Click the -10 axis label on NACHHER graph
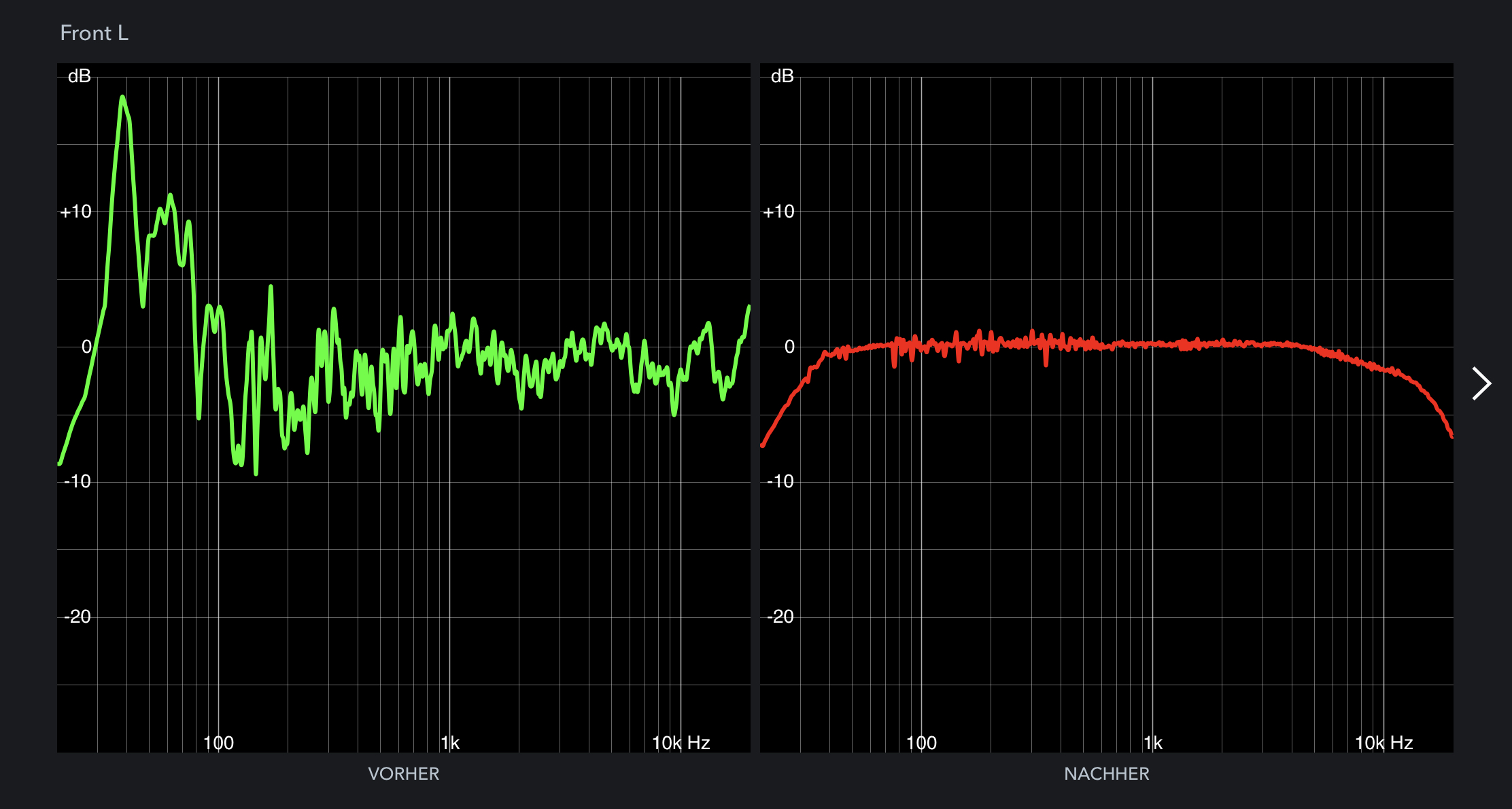 780,481
